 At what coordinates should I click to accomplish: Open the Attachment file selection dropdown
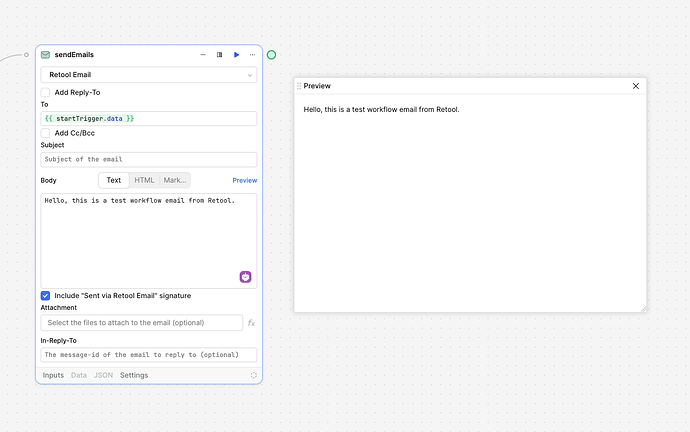tap(141, 323)
